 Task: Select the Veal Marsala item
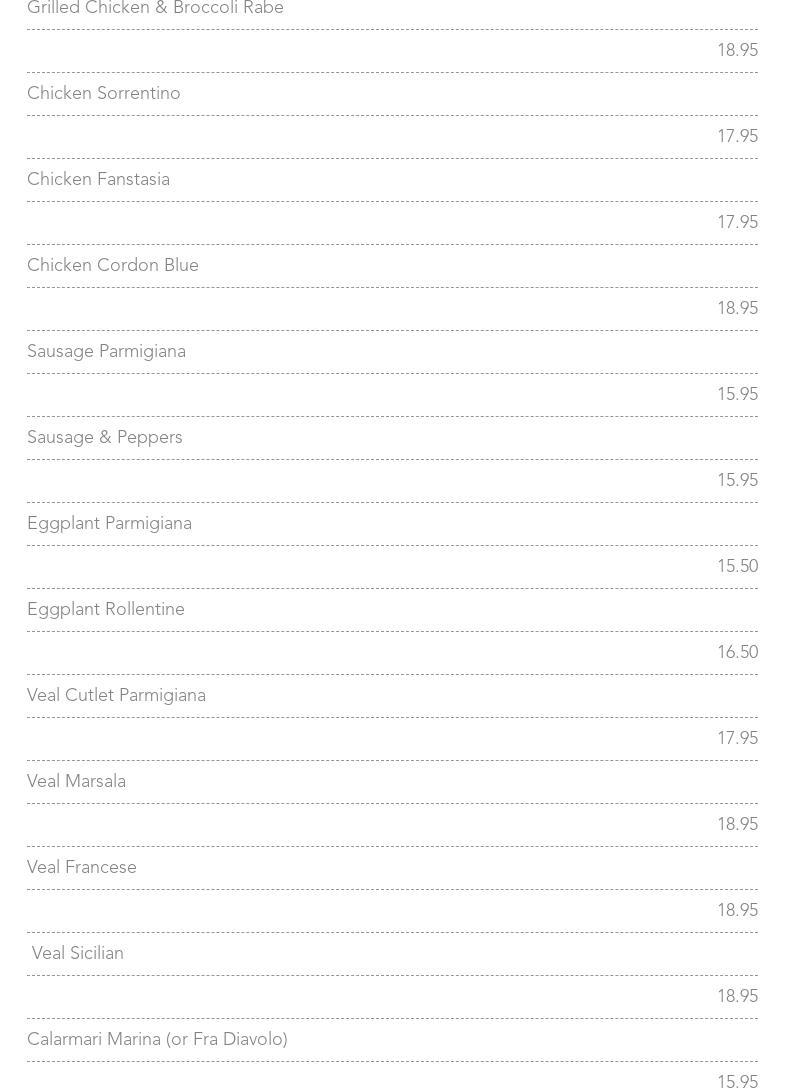pyautogui.click(x=76, y=782)
